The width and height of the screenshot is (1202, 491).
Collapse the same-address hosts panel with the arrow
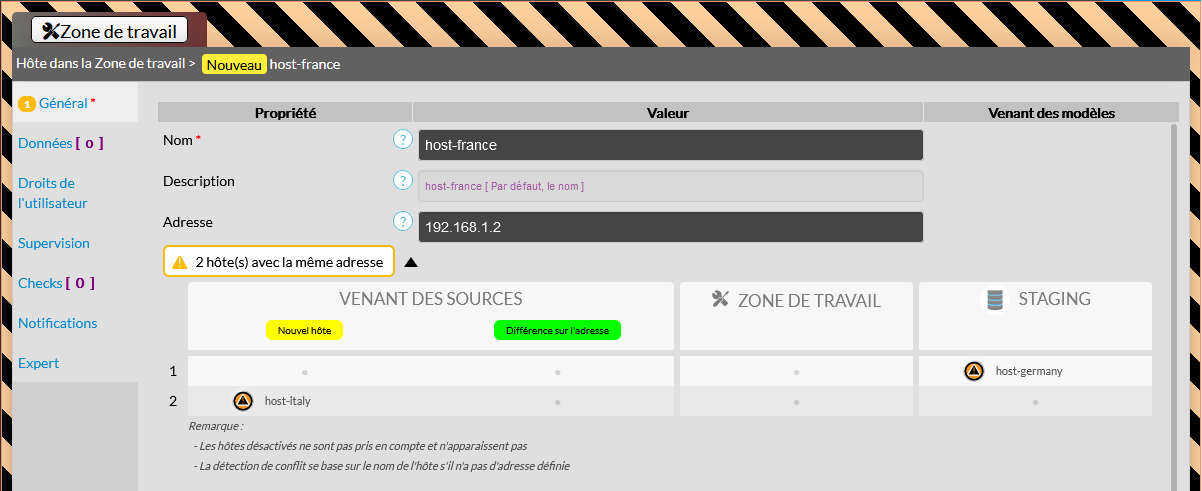click(411, 263)
